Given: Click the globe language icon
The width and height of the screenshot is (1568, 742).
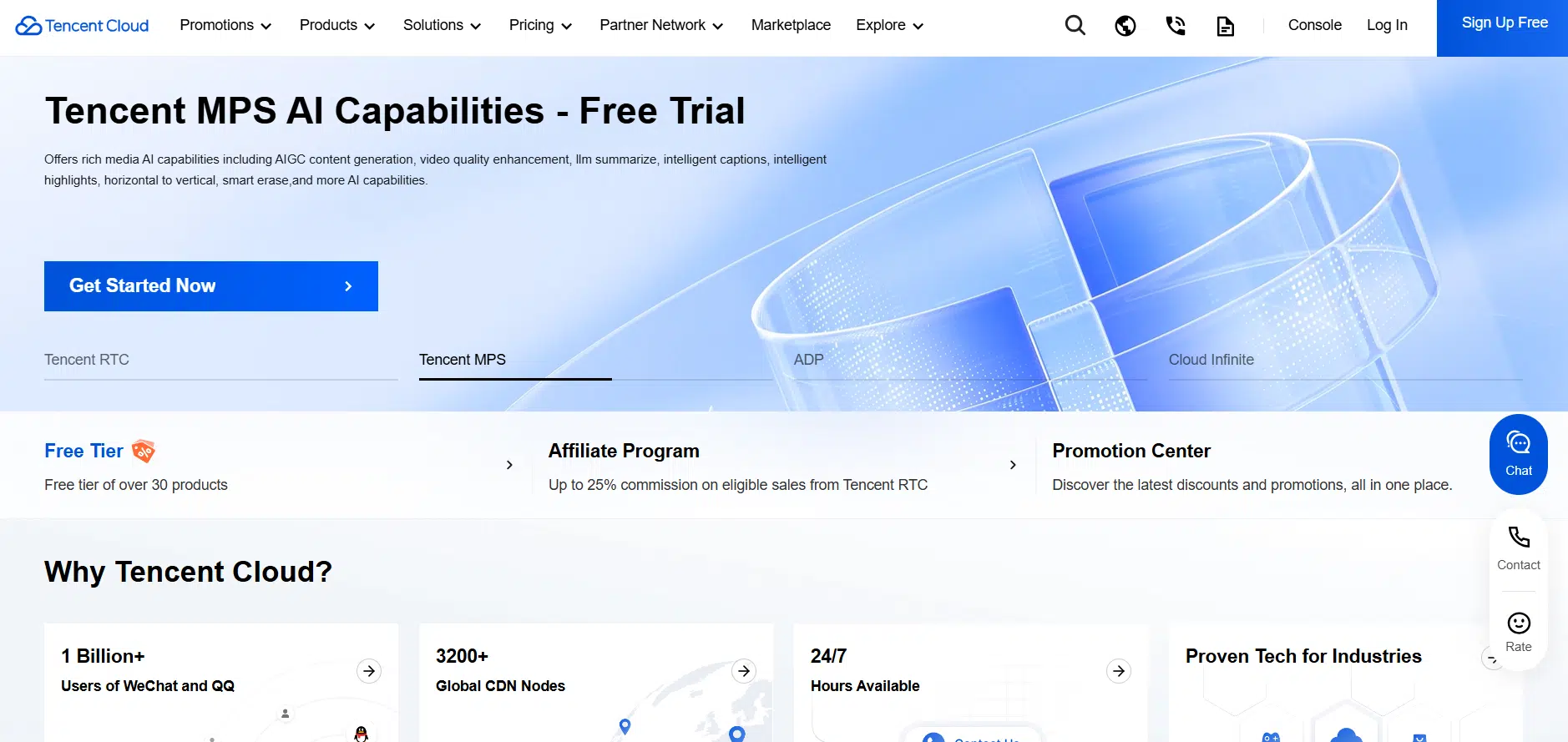Looking at the screenshot, I should tap(1125, 26).
